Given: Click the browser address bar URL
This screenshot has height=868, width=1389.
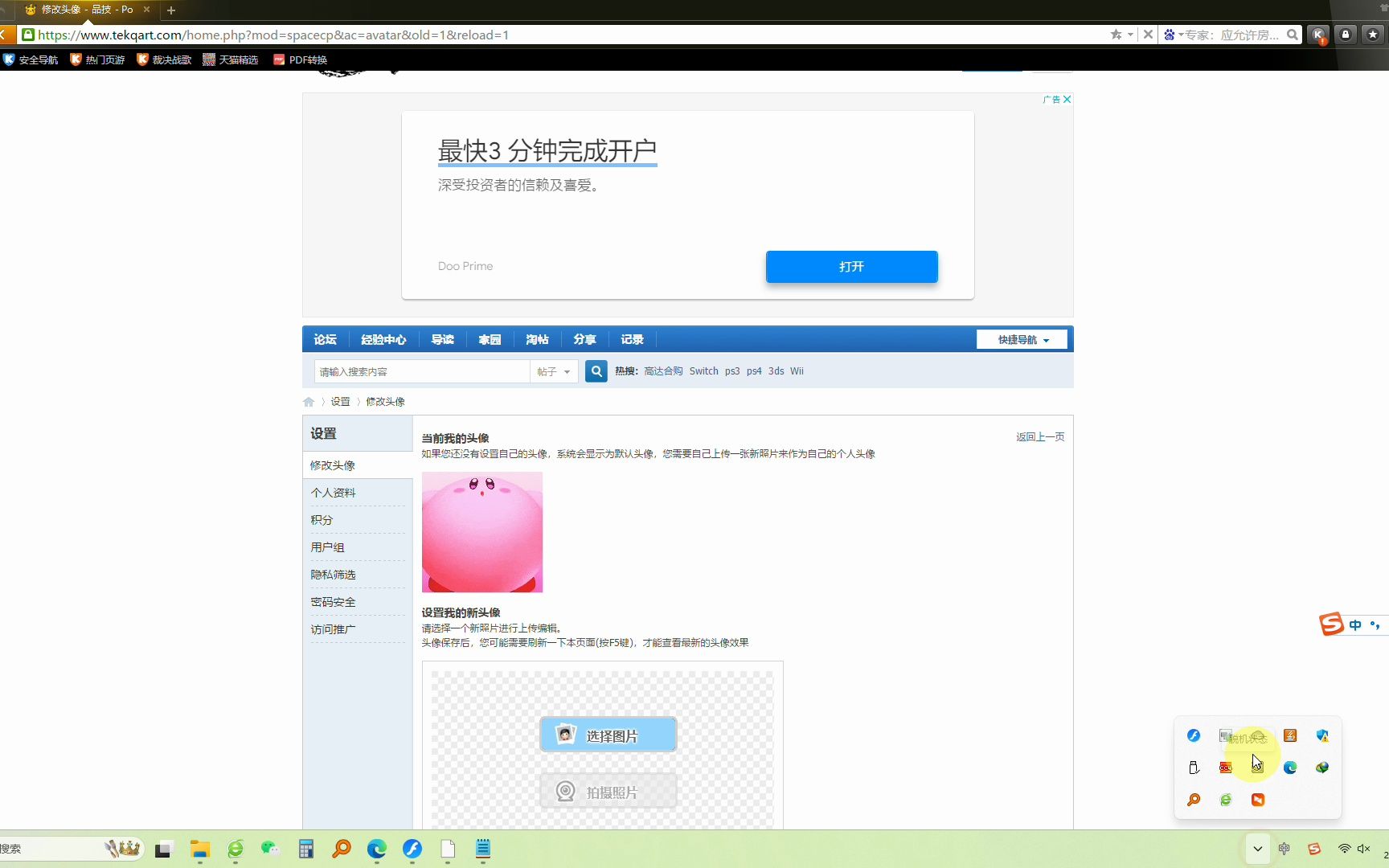Looking at the screenshot, I should 273,35.
